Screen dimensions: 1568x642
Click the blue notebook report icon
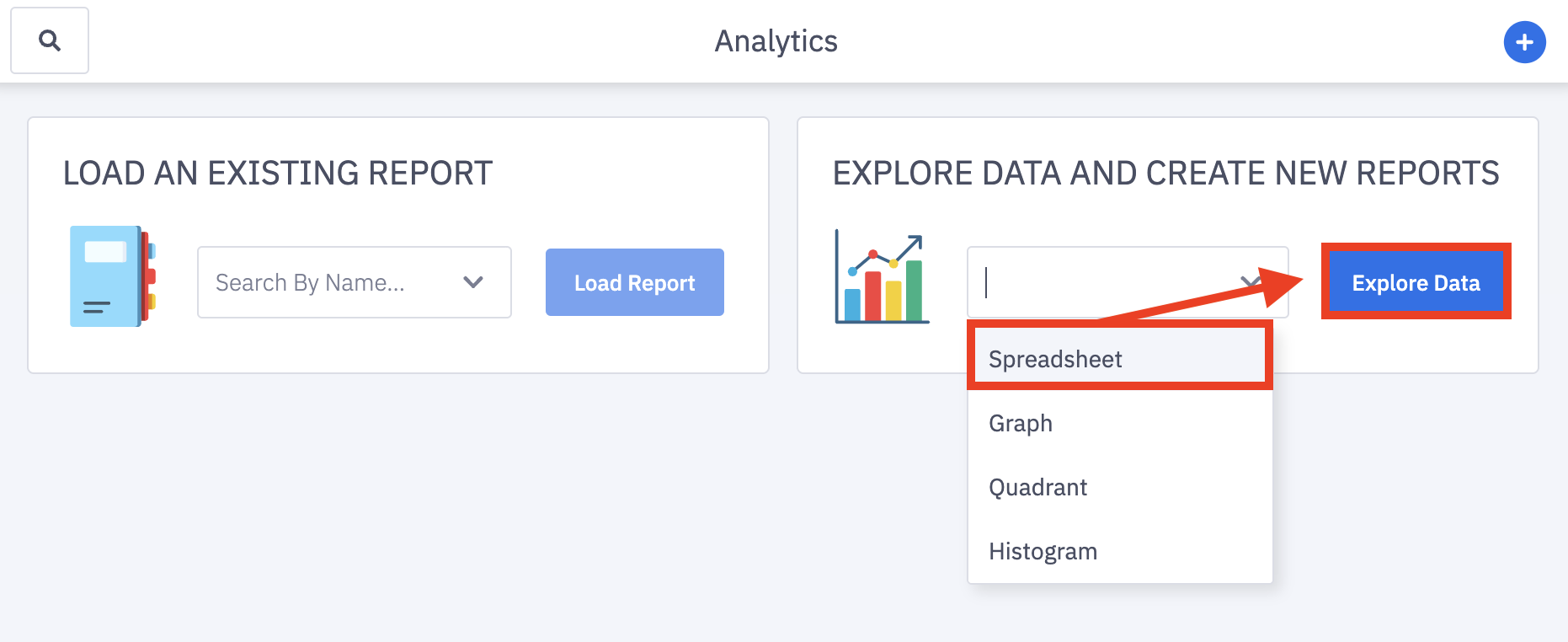pos(113,276)
